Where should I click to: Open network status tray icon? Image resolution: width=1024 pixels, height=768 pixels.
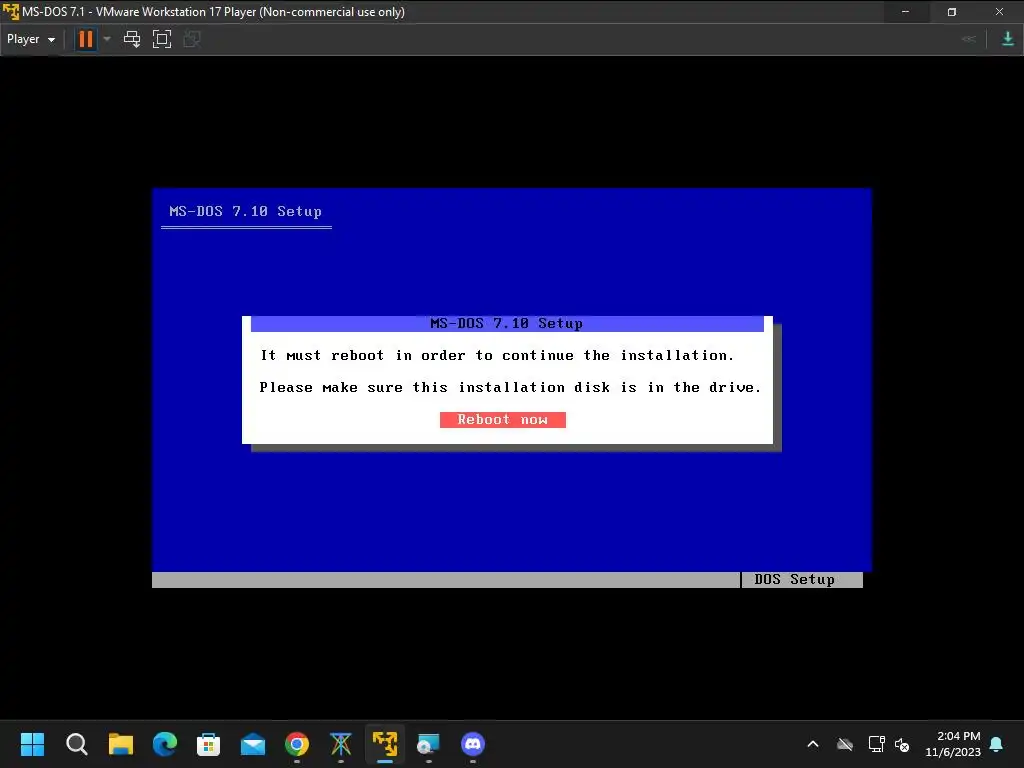pos(876,744)
